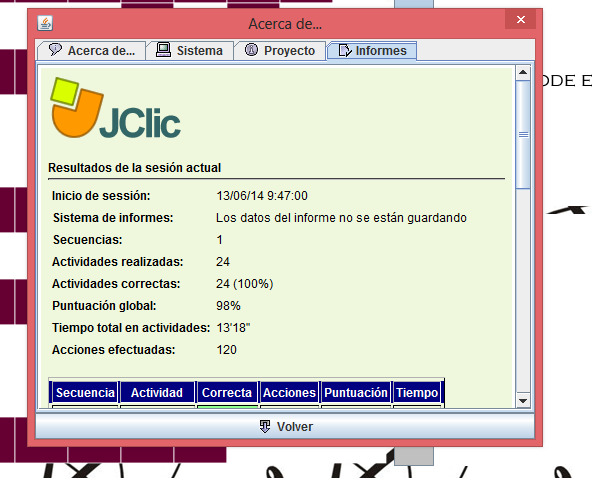Click the Actividades realizadas value 24
592x478 pixels.
pos(223,262)
